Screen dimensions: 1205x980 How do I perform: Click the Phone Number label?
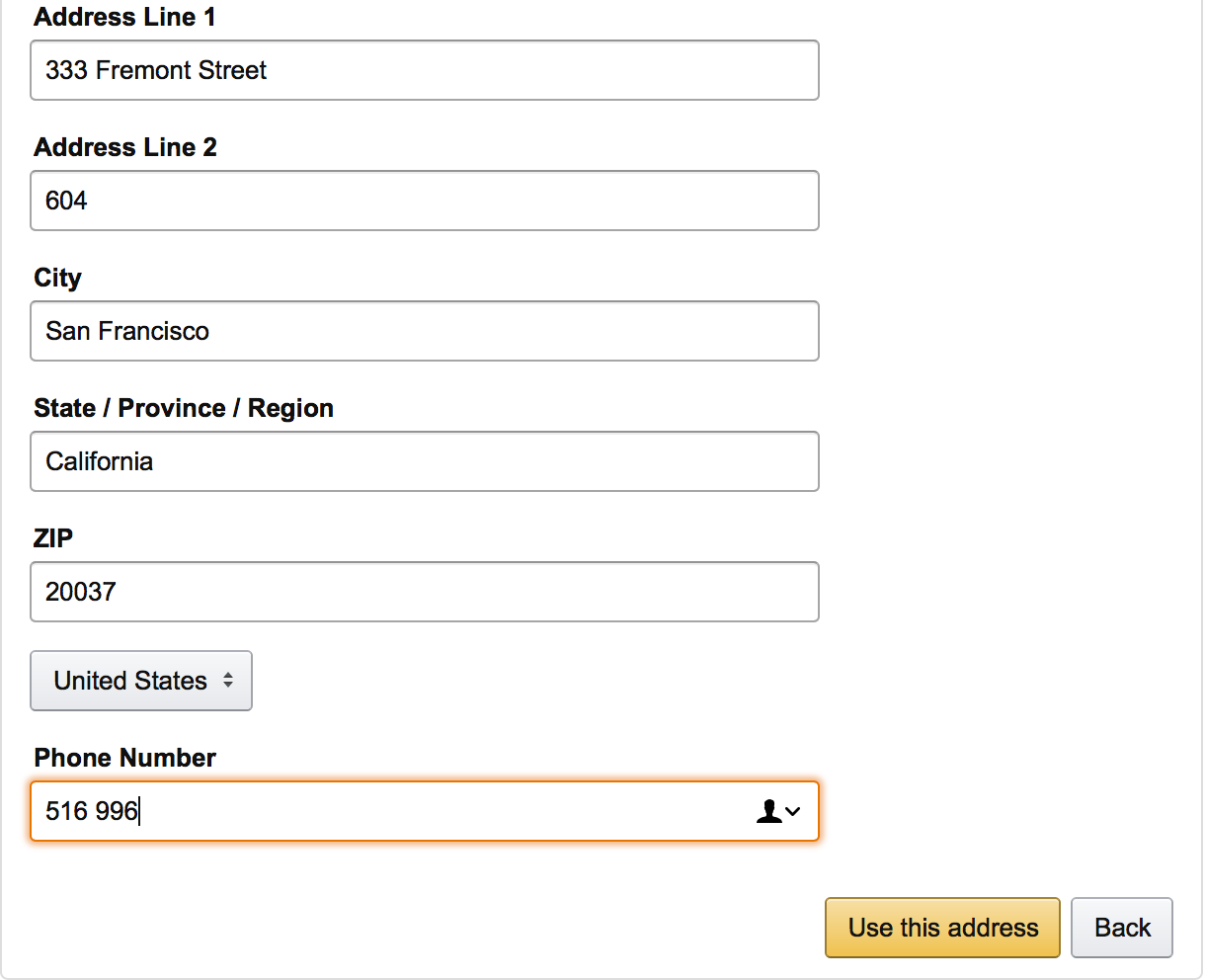coord(124,758)
